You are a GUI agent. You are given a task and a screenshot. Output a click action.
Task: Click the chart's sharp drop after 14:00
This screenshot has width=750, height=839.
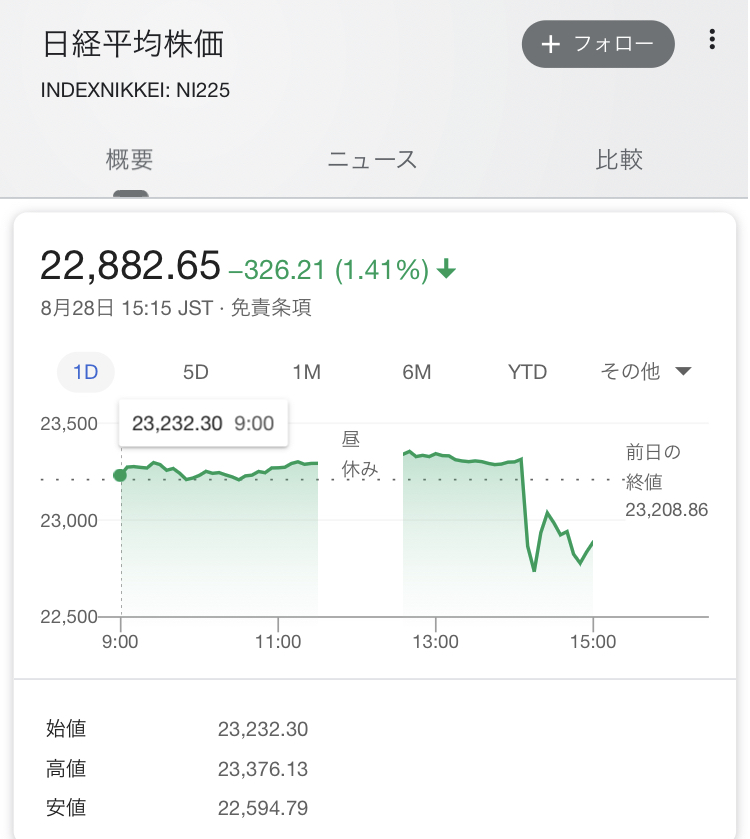[x=526, y=510]
